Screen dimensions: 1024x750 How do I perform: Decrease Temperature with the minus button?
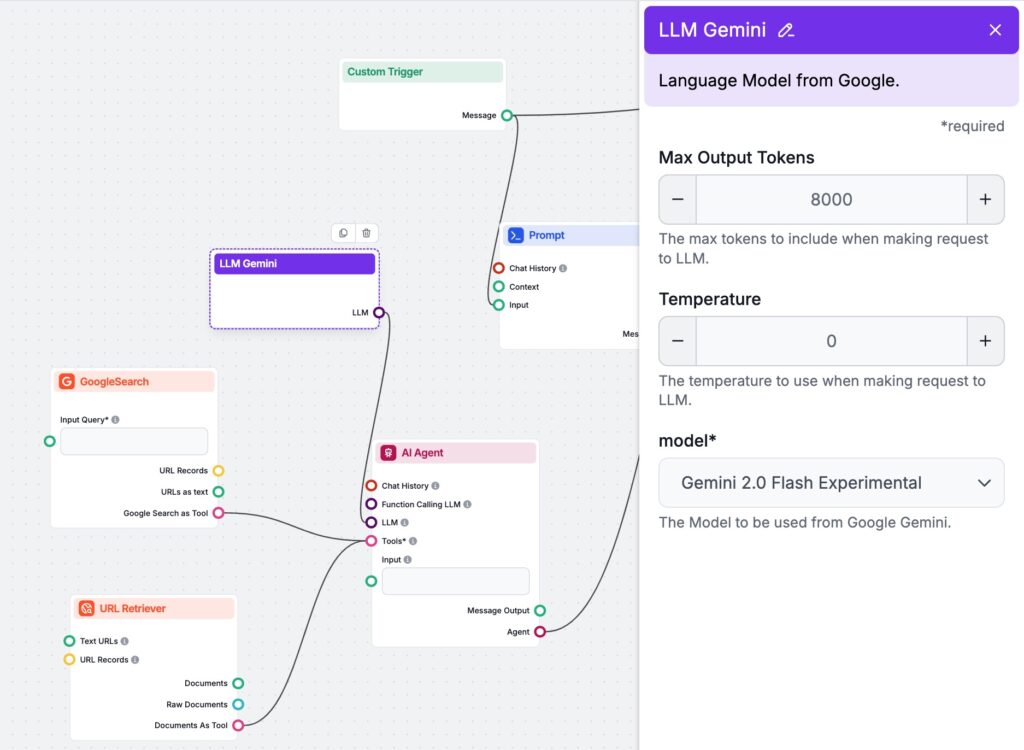point(678,341)
